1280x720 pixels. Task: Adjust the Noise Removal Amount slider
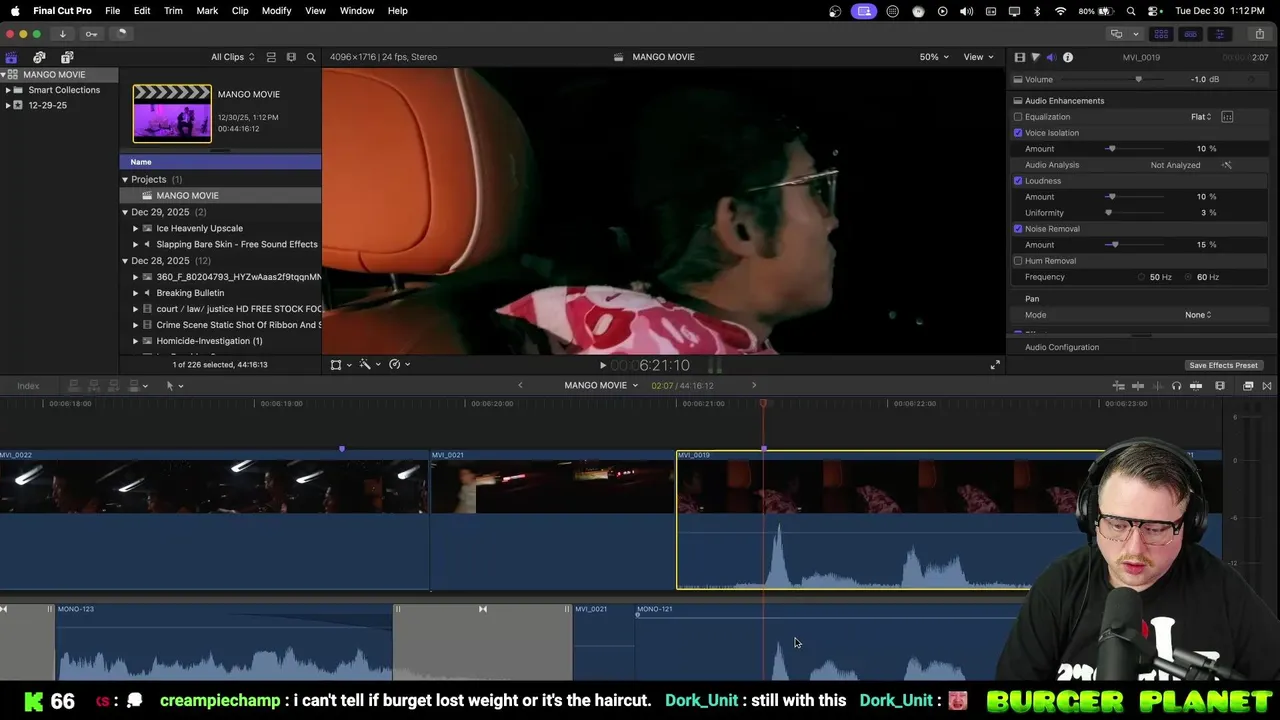pos(1114,245)
